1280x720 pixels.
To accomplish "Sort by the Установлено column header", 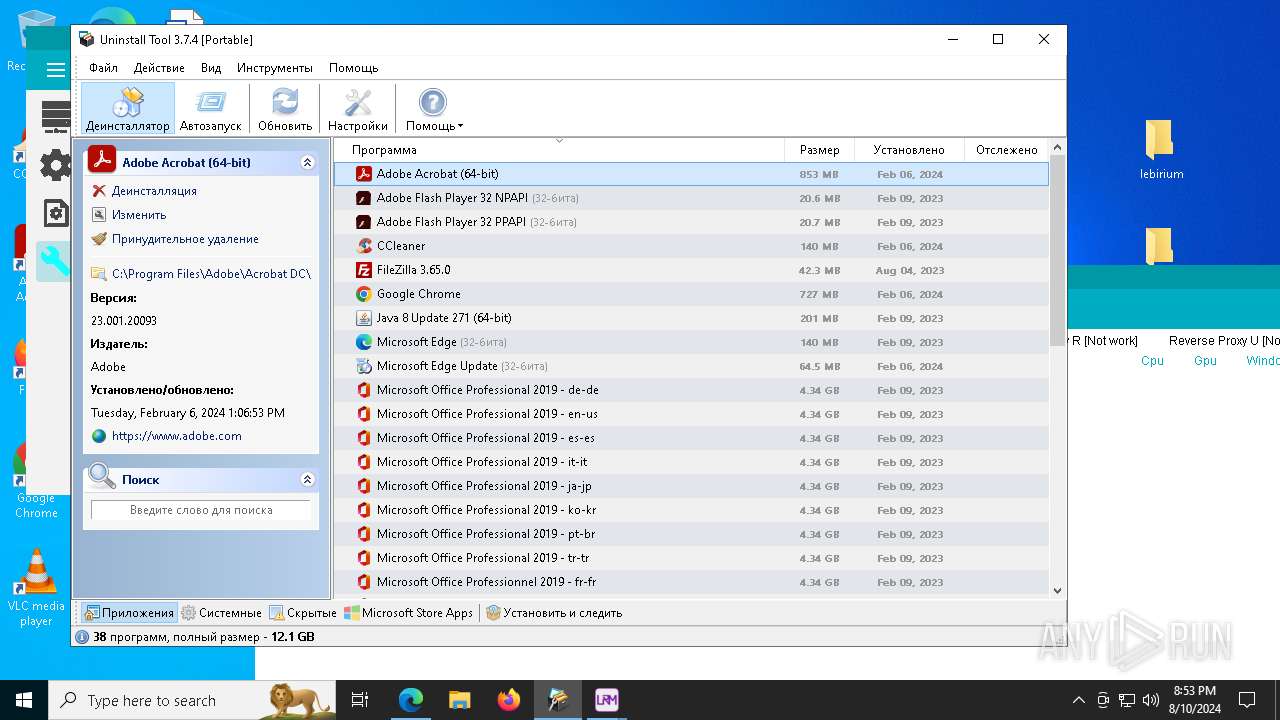I will (x=909, y=150).
